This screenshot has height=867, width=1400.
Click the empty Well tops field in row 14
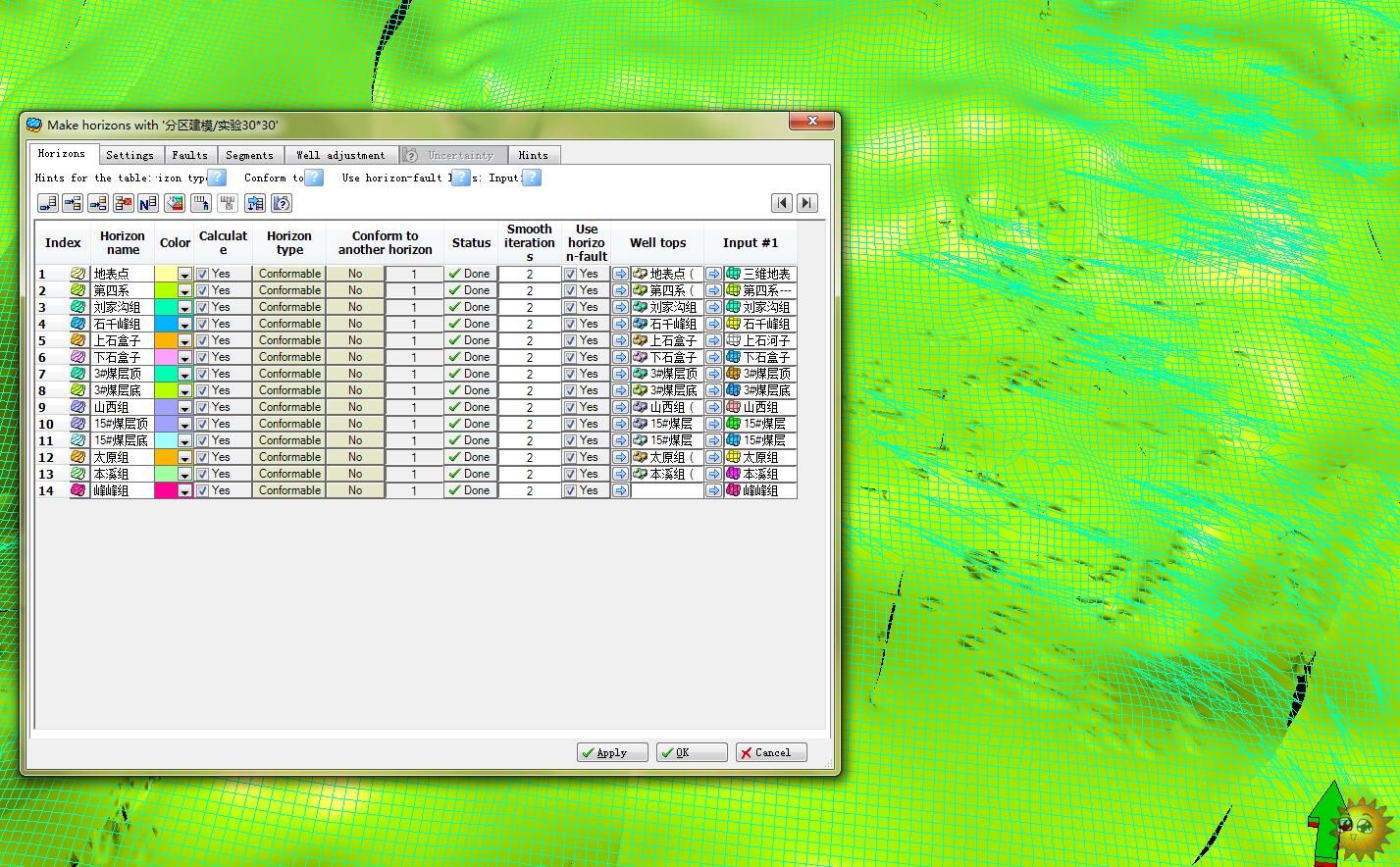667,490
